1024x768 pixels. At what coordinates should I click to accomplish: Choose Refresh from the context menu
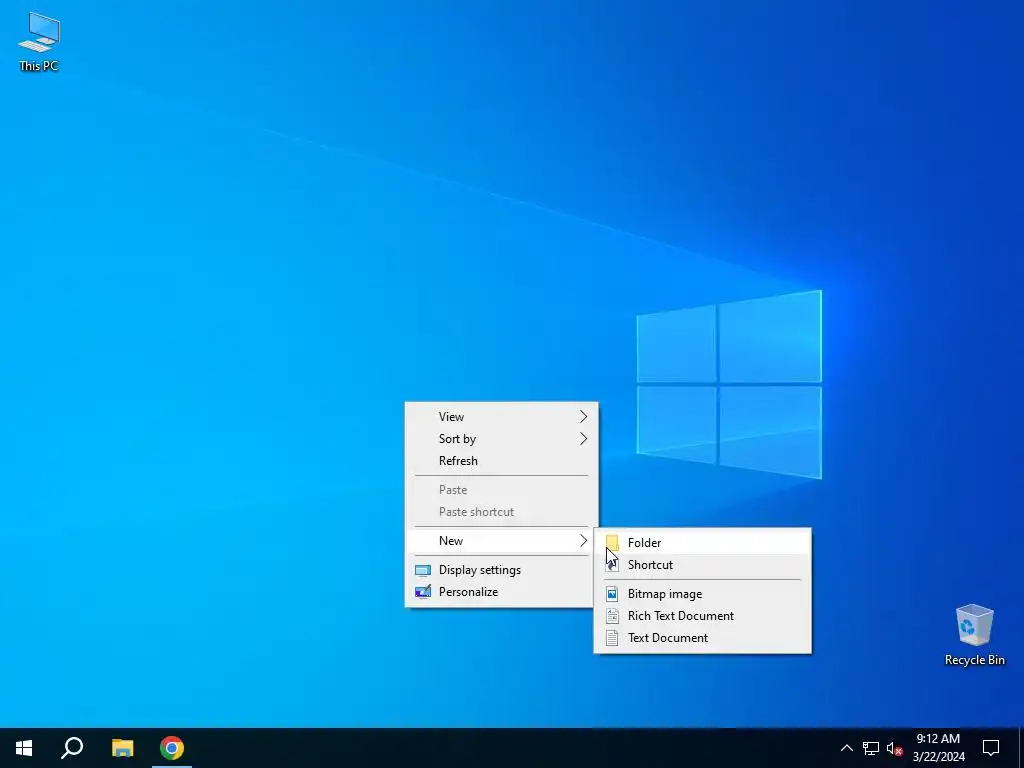point(502,461)
